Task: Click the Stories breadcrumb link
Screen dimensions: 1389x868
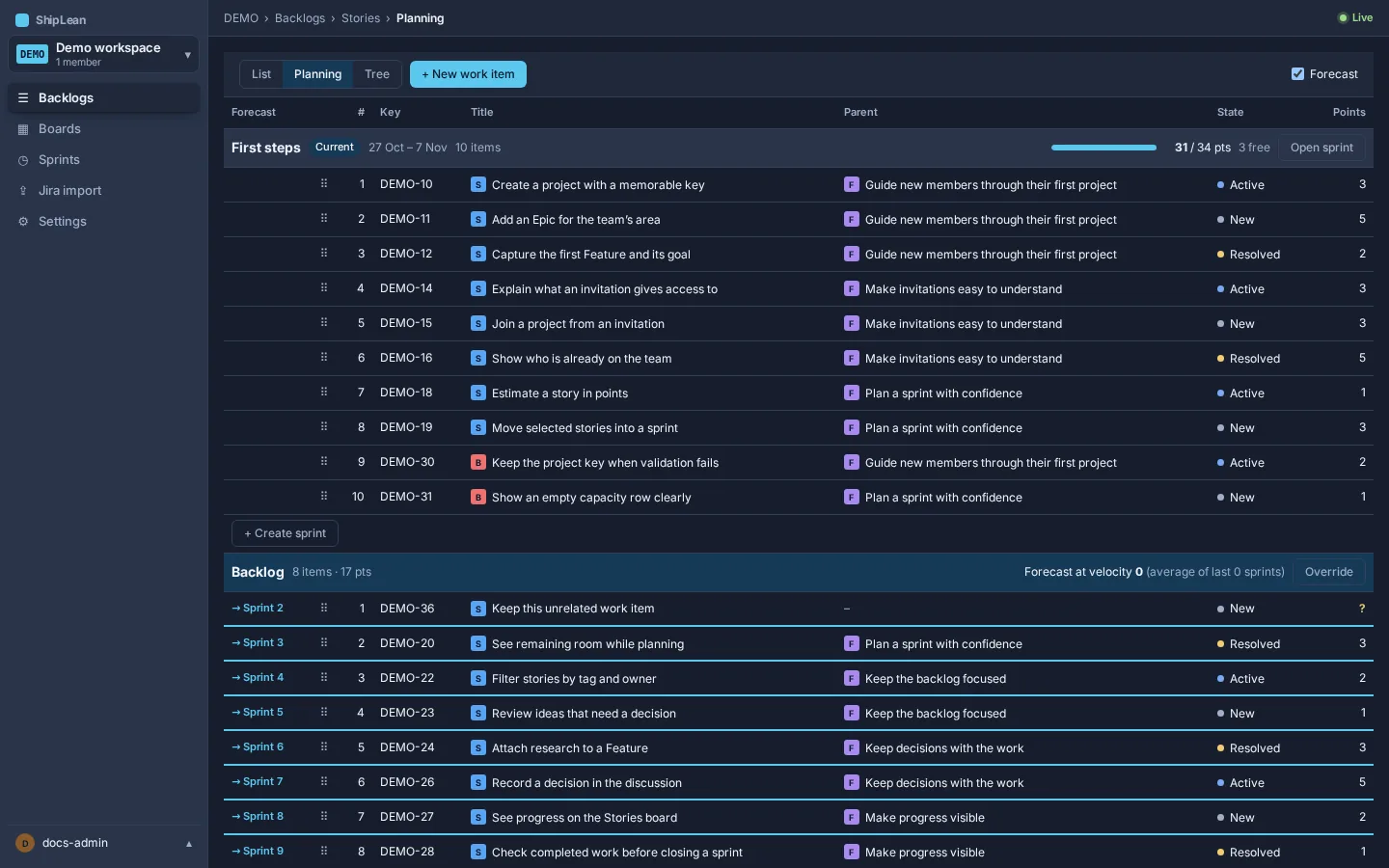Action: pos(361,18)
